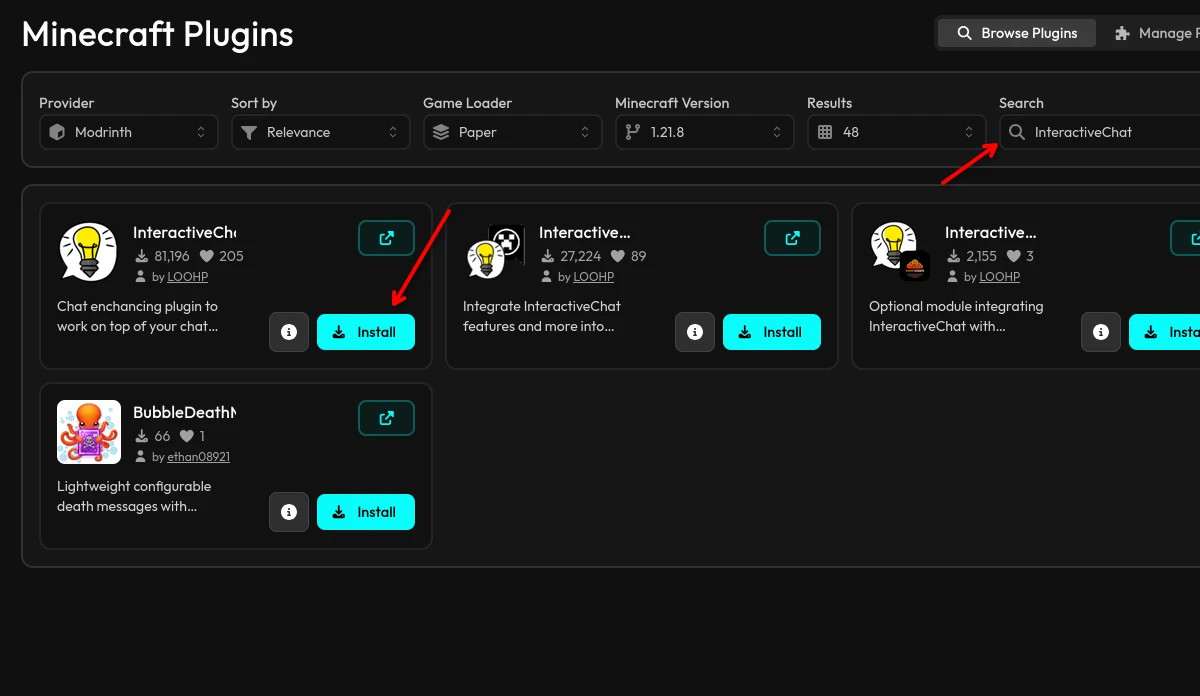Open external link for BubbleDeathMessages plugin

(x=386, y=418)
